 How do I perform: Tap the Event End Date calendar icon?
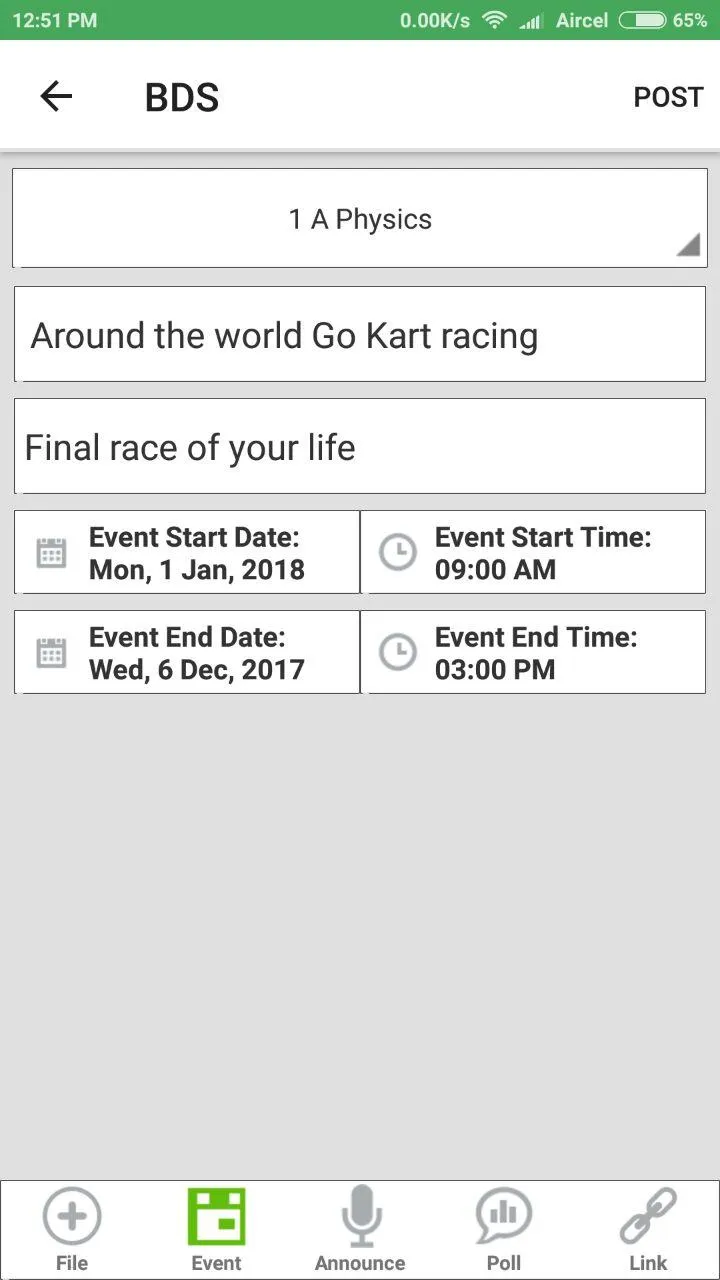tap(51, 653)
